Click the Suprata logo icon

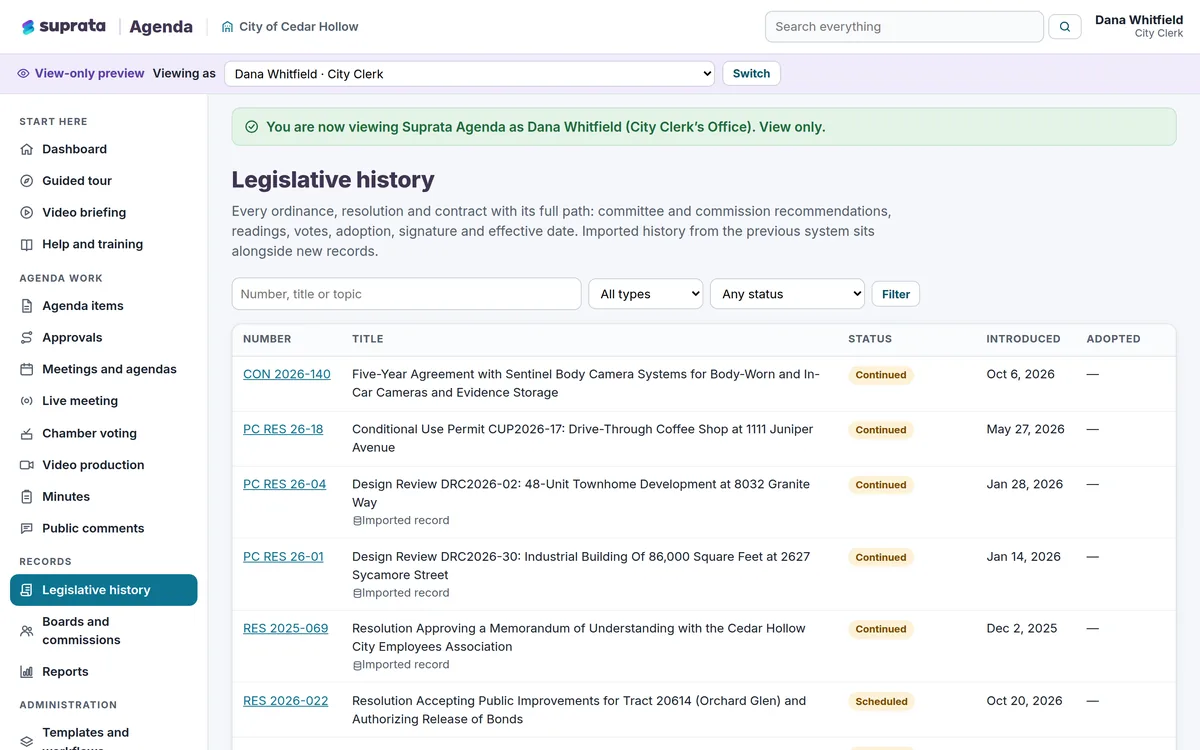pos(28,27)
